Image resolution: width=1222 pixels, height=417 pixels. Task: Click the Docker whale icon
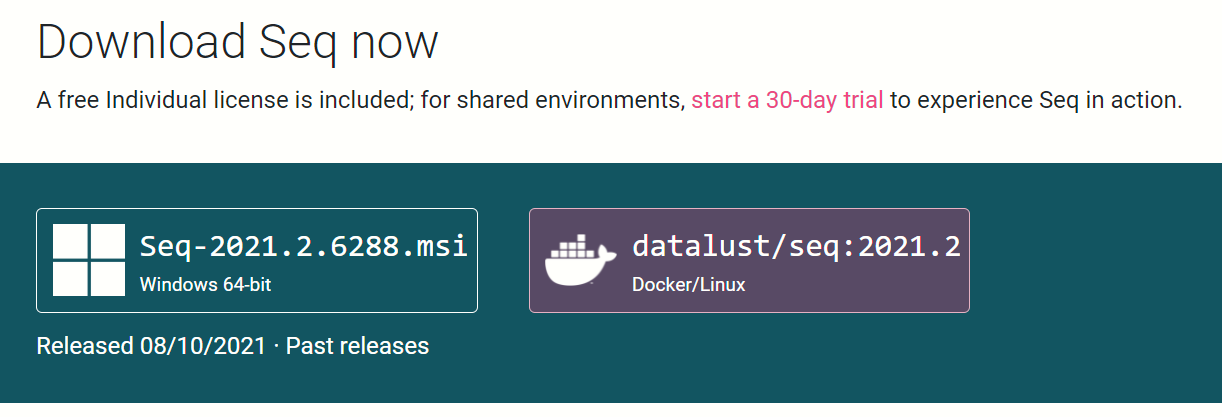click(580, 261)
